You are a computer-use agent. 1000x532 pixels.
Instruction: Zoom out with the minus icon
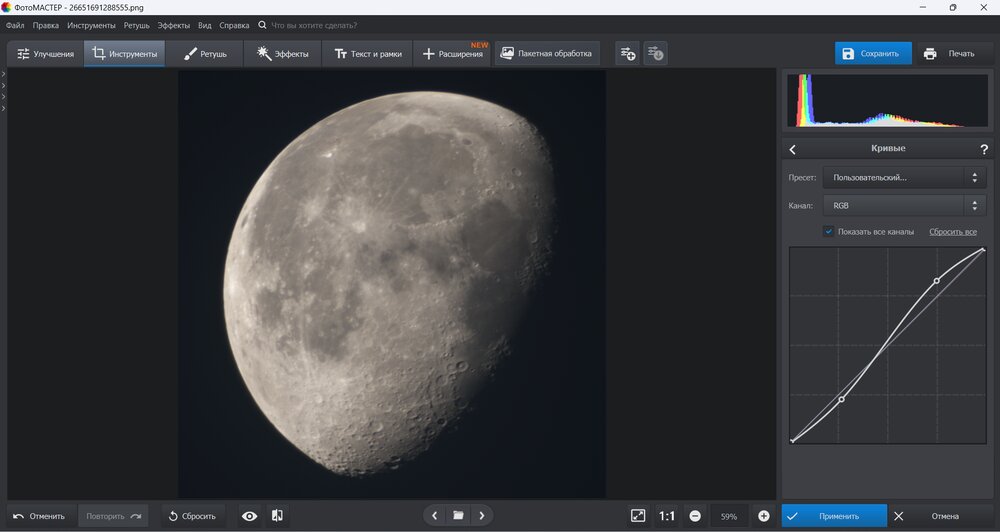coord(695,516)
